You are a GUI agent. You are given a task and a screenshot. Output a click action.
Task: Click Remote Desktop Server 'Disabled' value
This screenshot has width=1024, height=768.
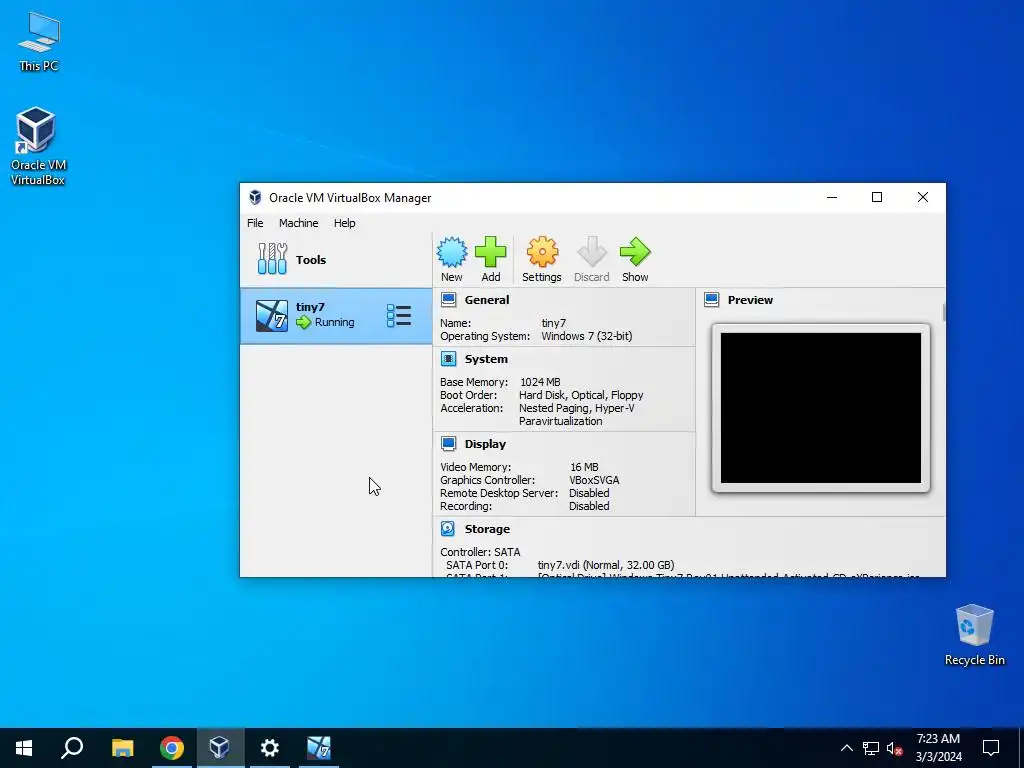pos(589,493)
